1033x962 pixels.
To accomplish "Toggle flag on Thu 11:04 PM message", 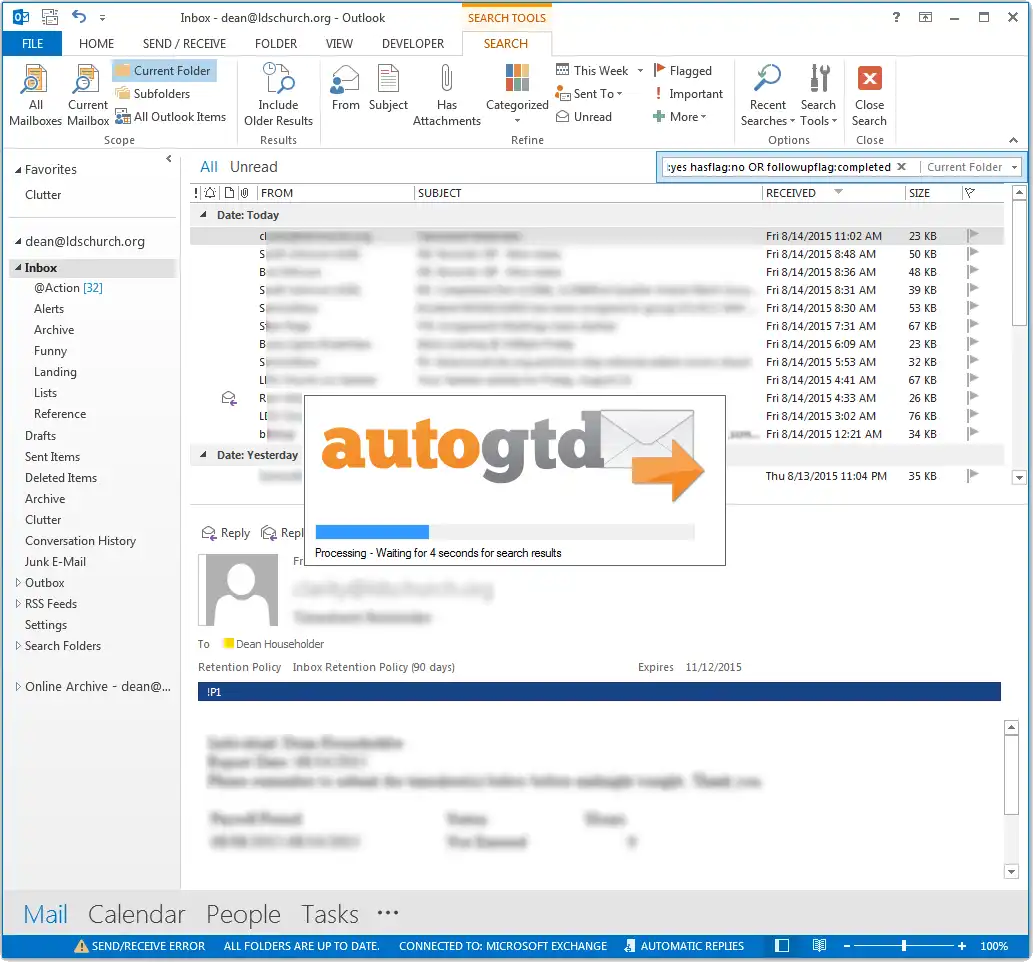I will (972, 475).
